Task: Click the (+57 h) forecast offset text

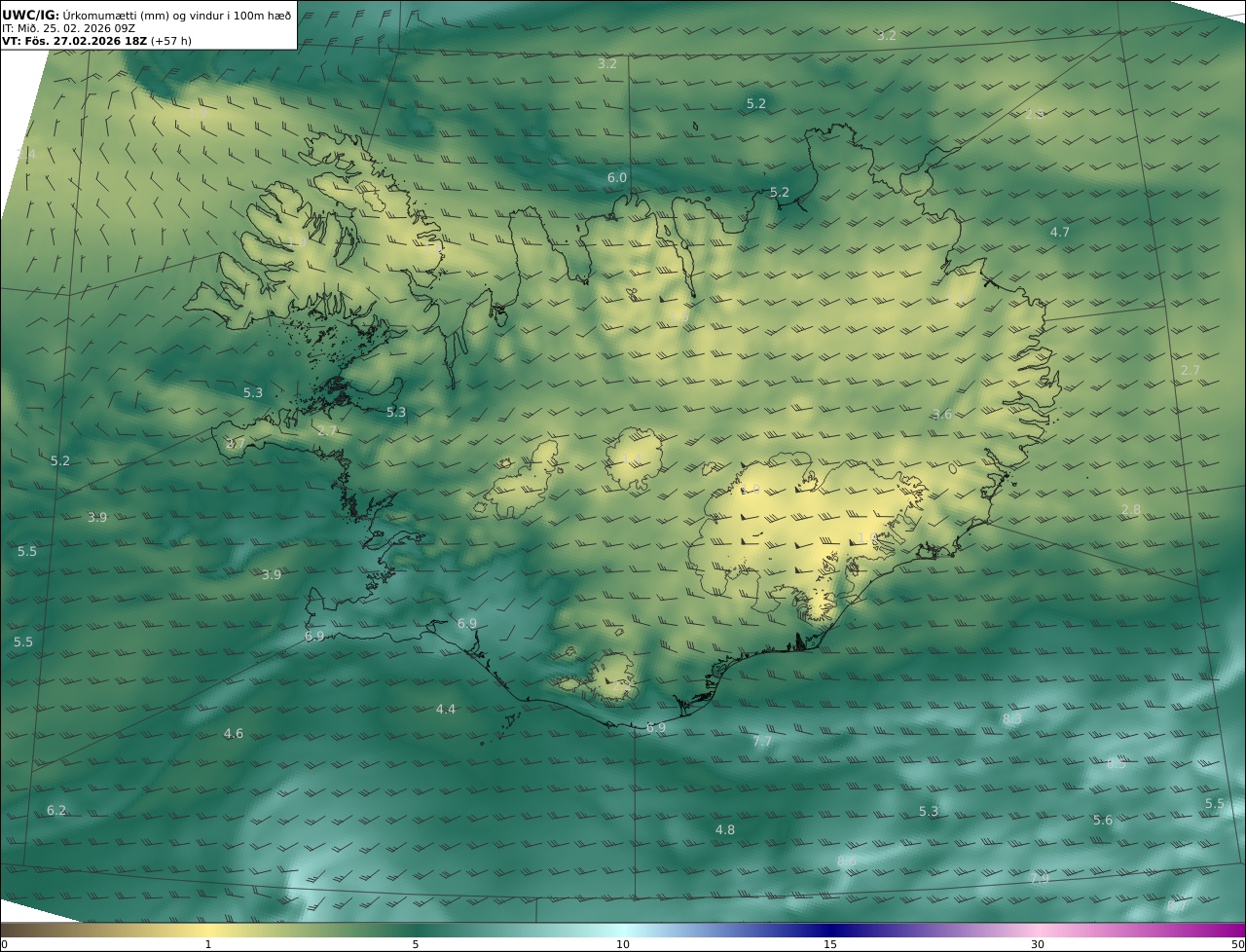Action: click(x=172, y=41)
